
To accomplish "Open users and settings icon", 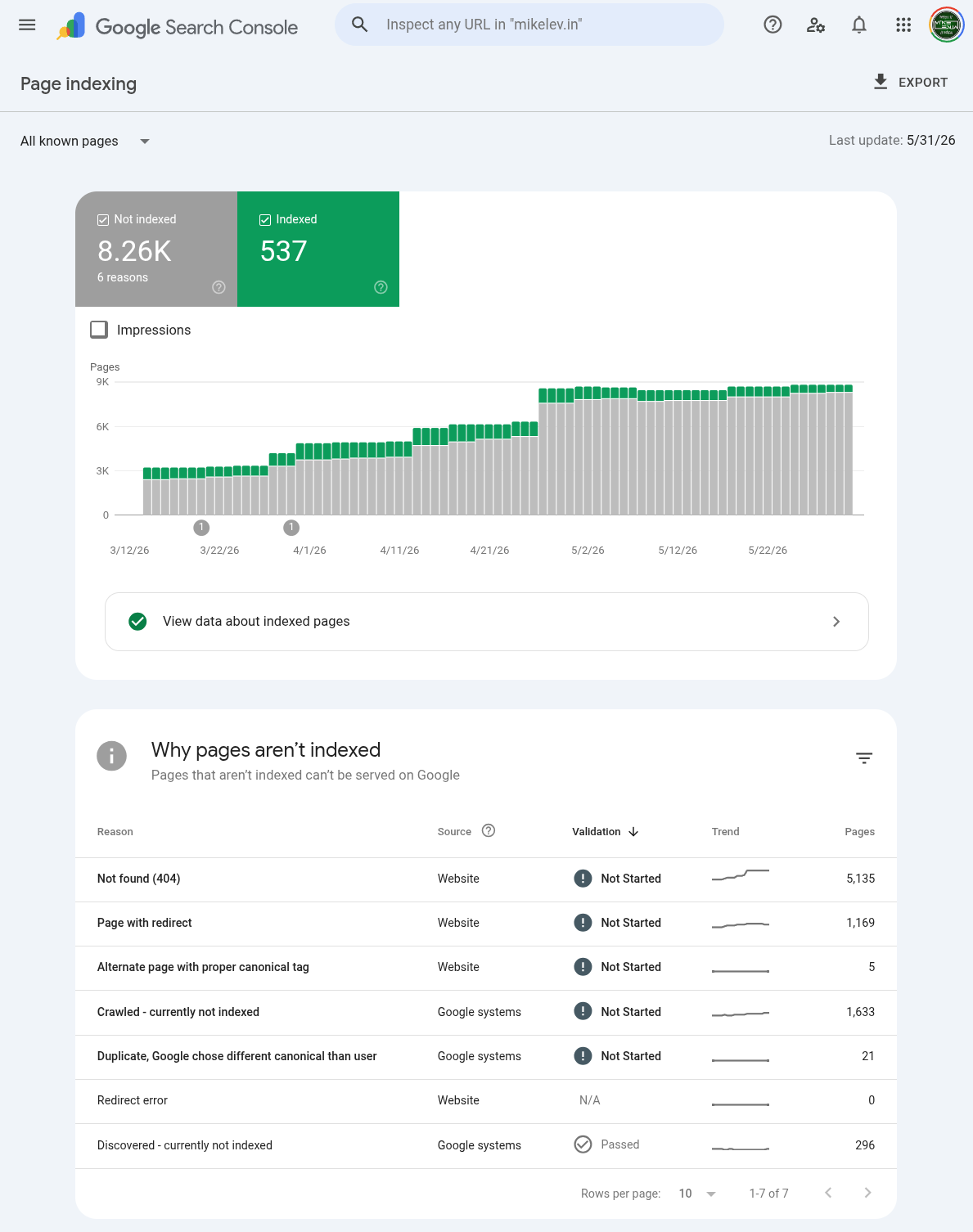I will (x=816, y=25).
